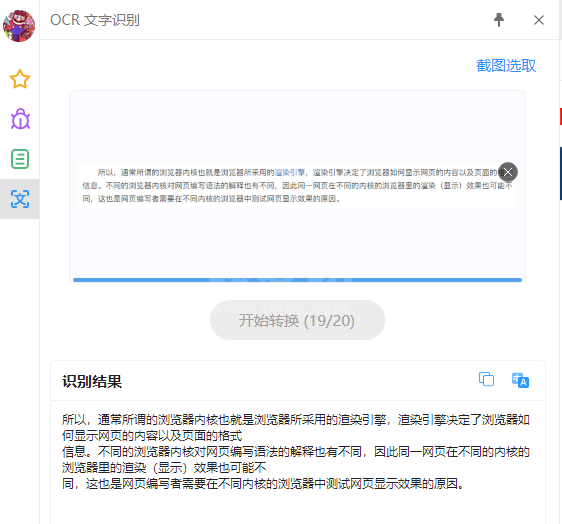This screenshot has height=524, width=562.
Task: Close the OCR 文字识别 panel
Action: (539, 20)
